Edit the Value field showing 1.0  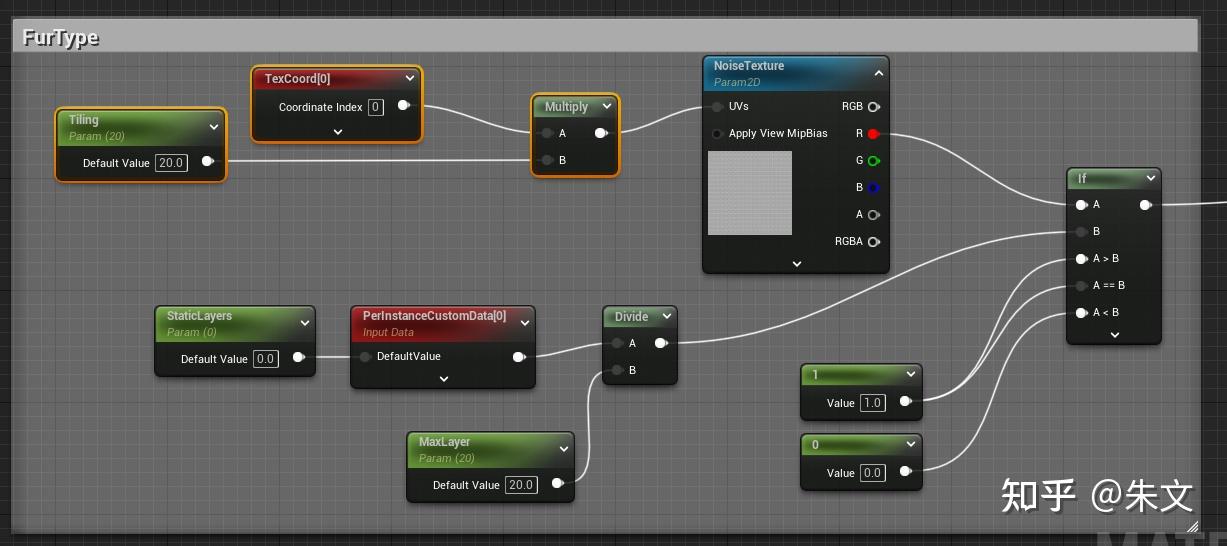tap(873, 402)
